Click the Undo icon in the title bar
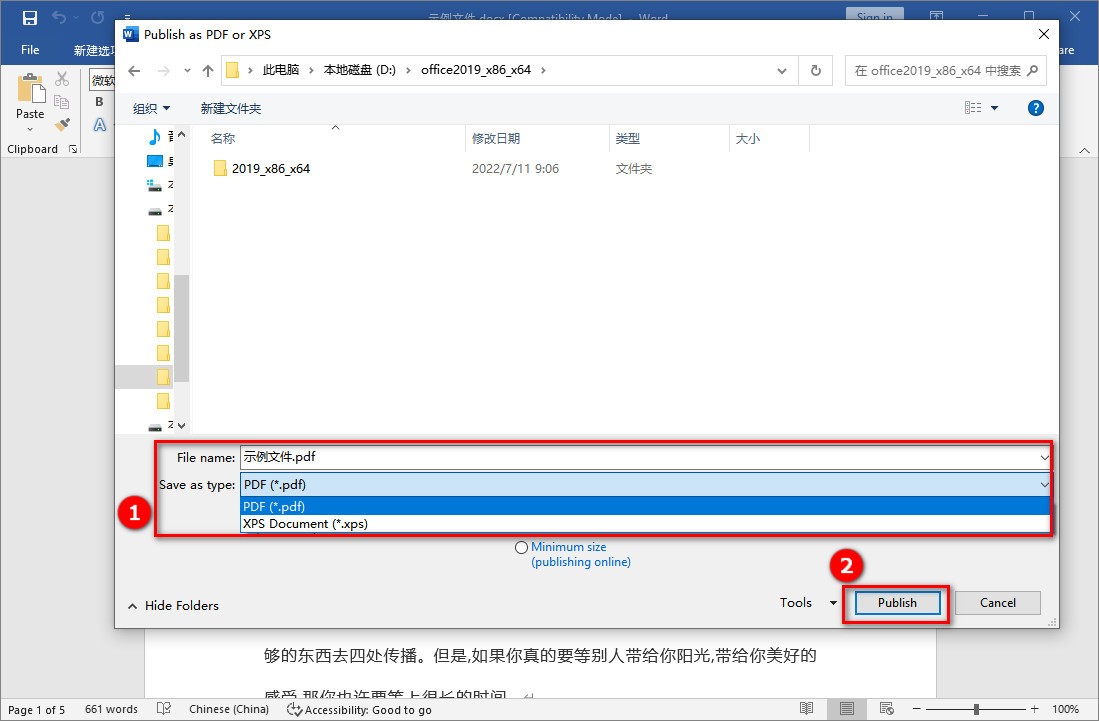Image resolution: width=1099 pixels, height=721 pixels. [57, 15]
